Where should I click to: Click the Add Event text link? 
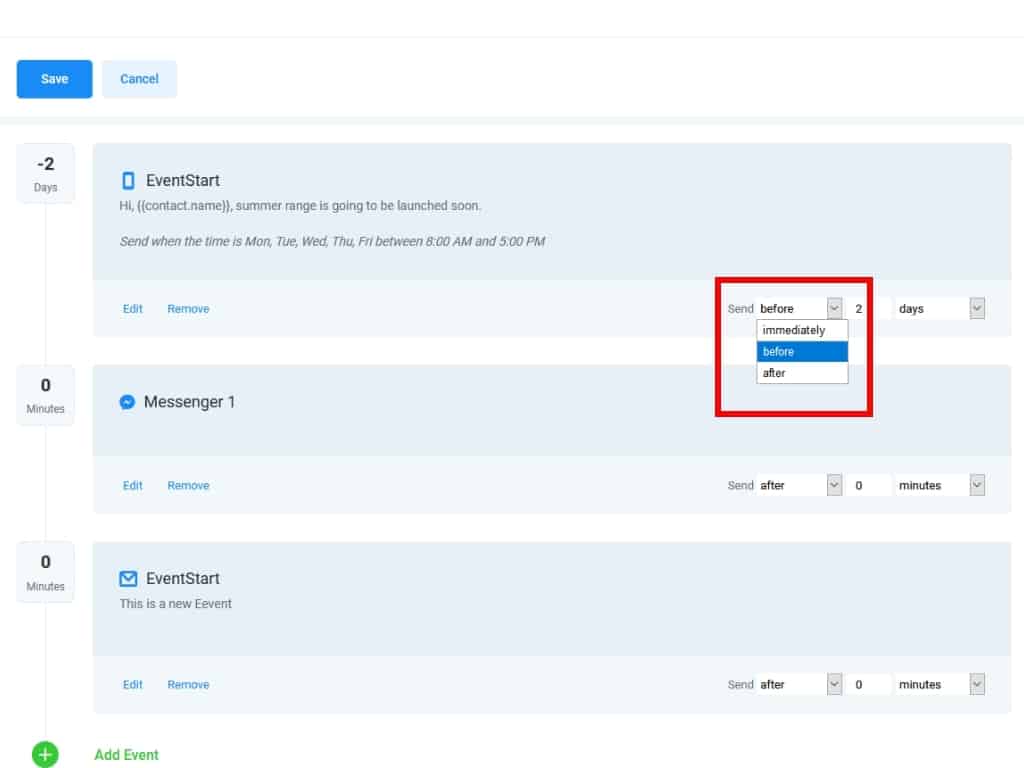[x=126, y=755]
